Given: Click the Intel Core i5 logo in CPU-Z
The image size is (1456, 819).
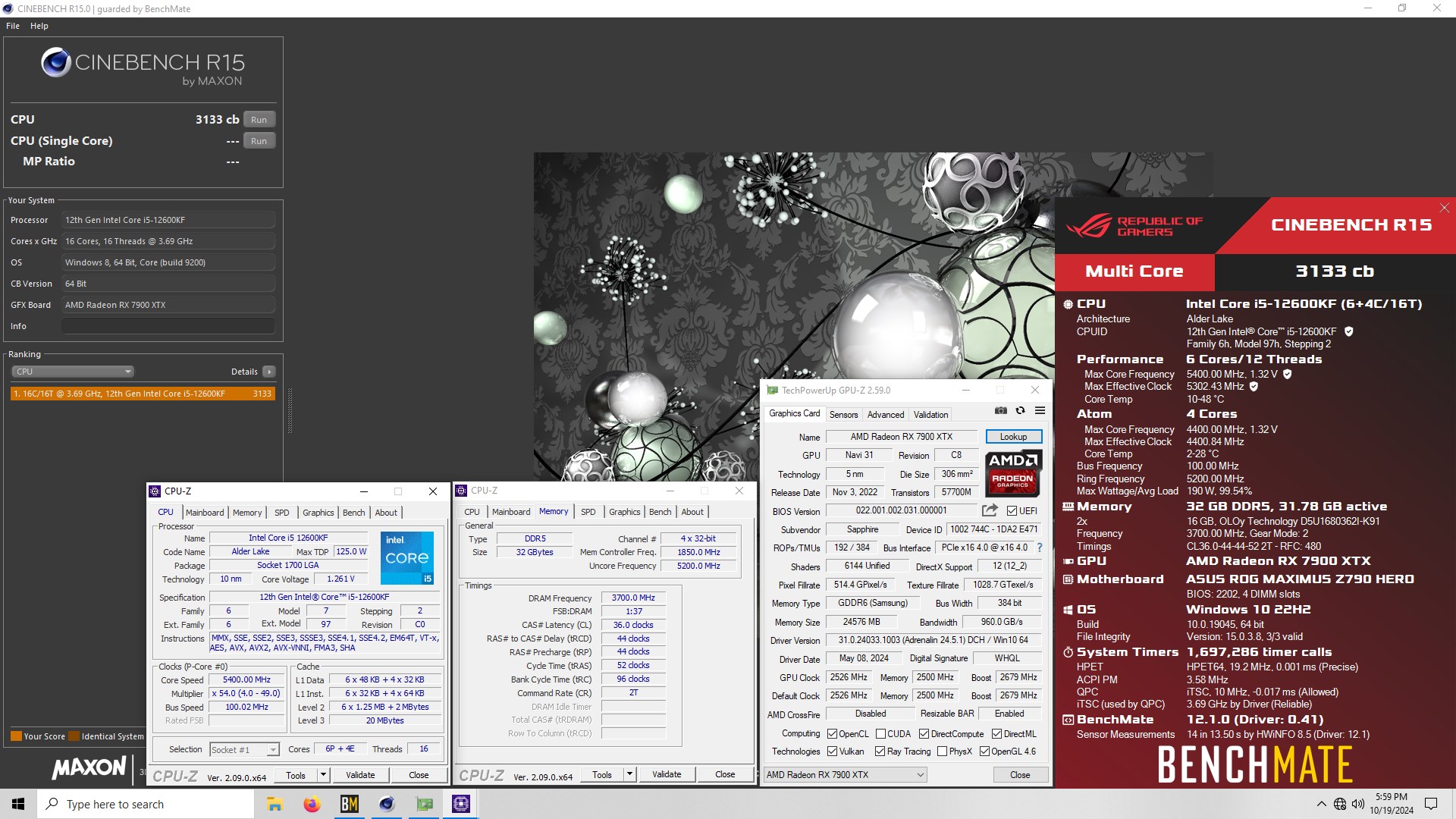Looking at the screenshot, I should (407, 558).
